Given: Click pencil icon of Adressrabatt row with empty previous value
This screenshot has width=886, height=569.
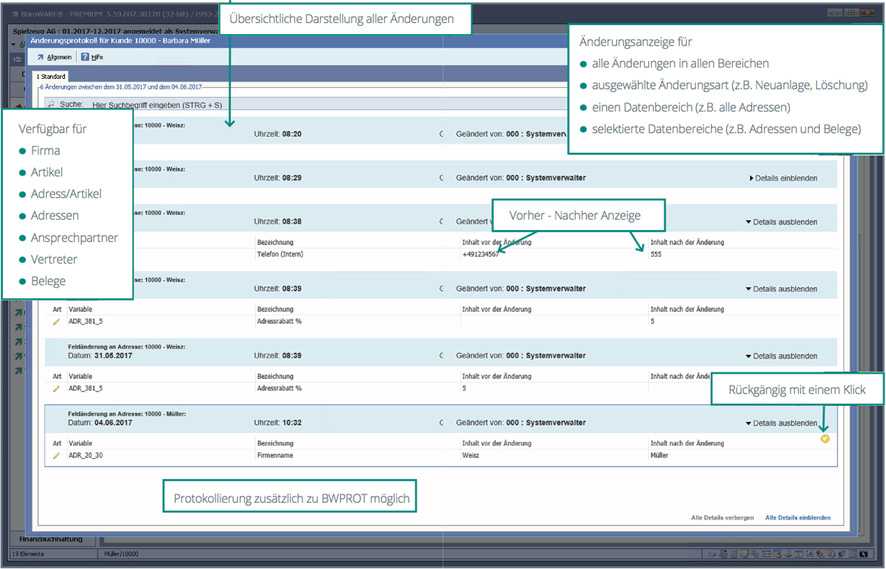Looking at the screenshot, I should pyautogui.click(x=57, y=321).
